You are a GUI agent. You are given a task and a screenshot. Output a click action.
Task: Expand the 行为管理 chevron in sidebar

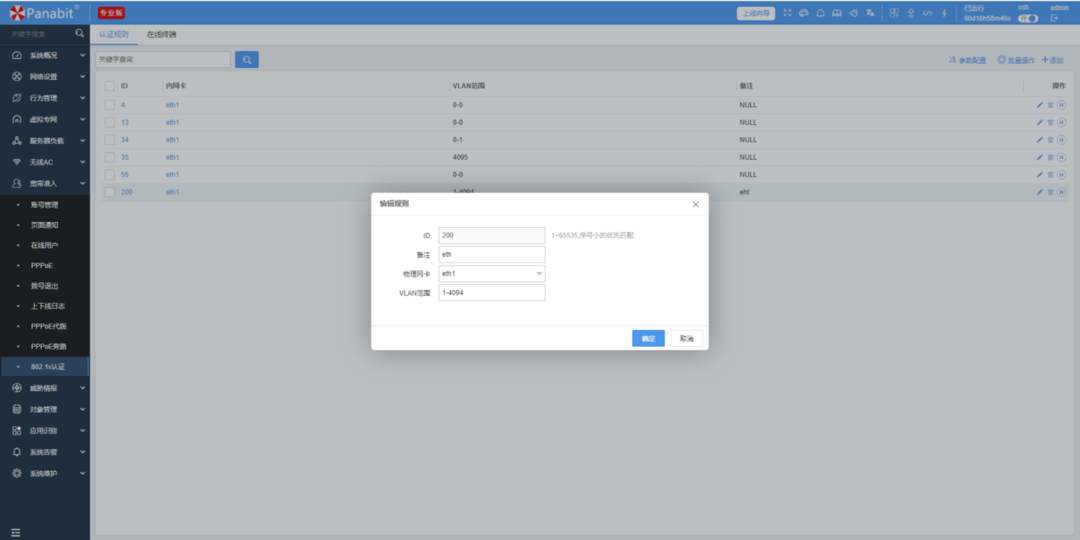[83, 98]
